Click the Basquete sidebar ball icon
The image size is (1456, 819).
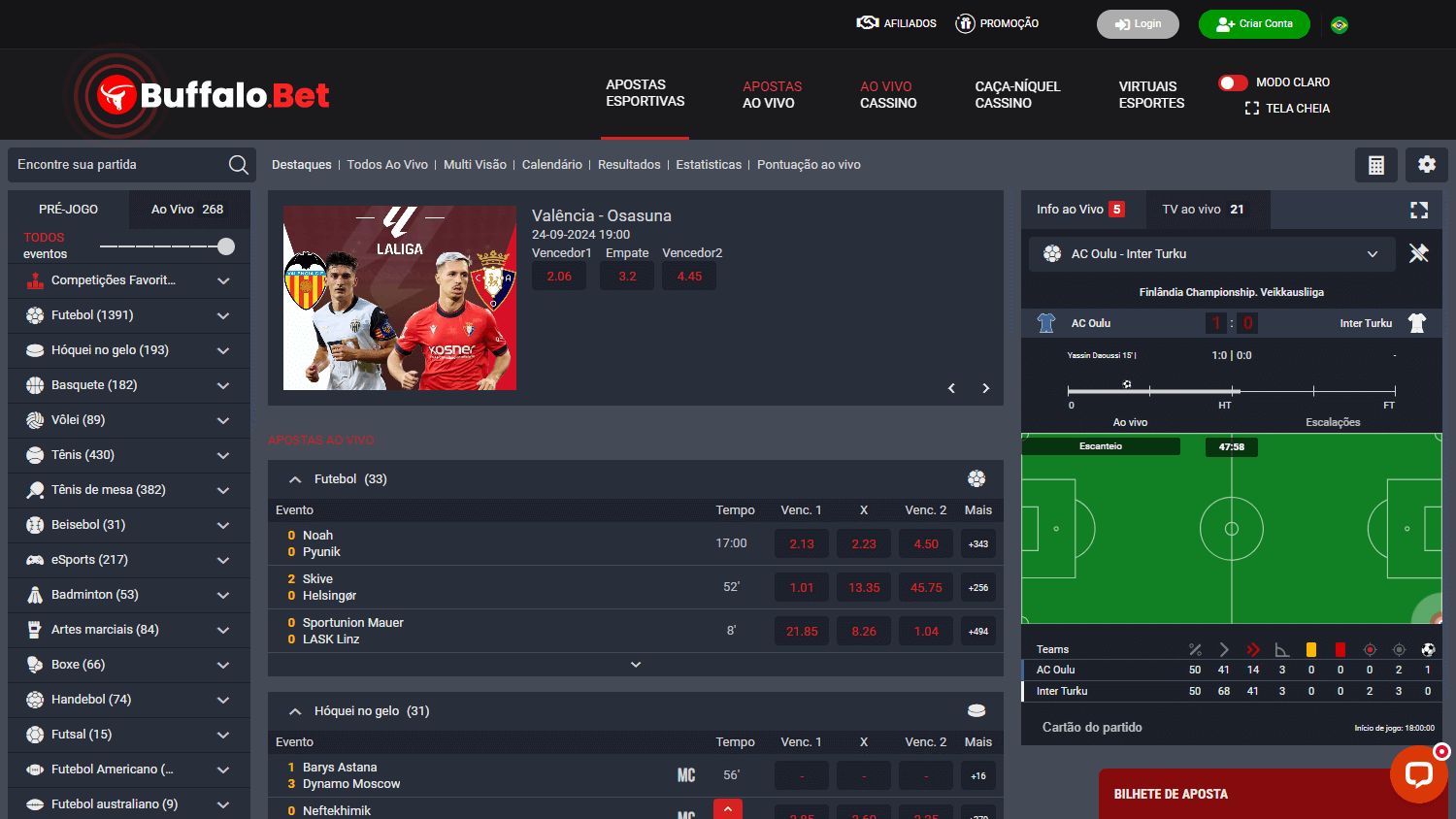pyautogui.click(x=35, y=385)
